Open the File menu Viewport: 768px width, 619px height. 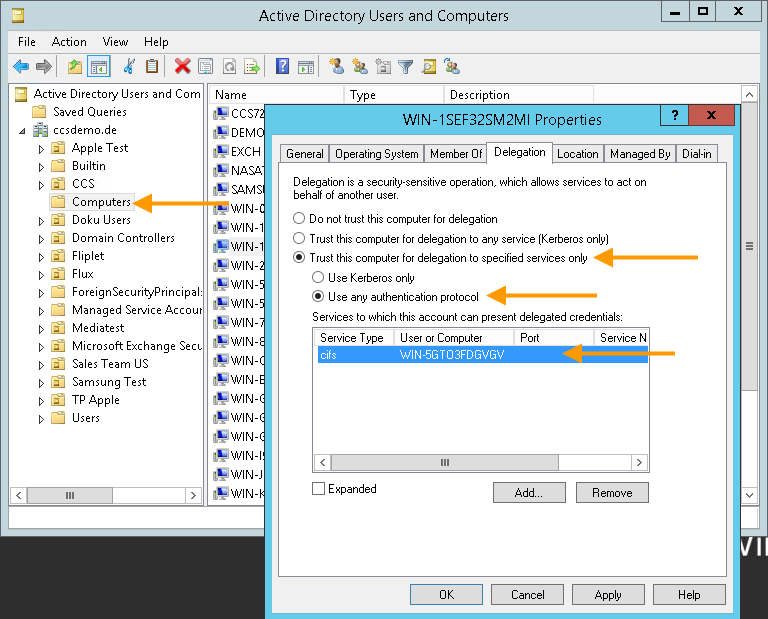[26, 42]
